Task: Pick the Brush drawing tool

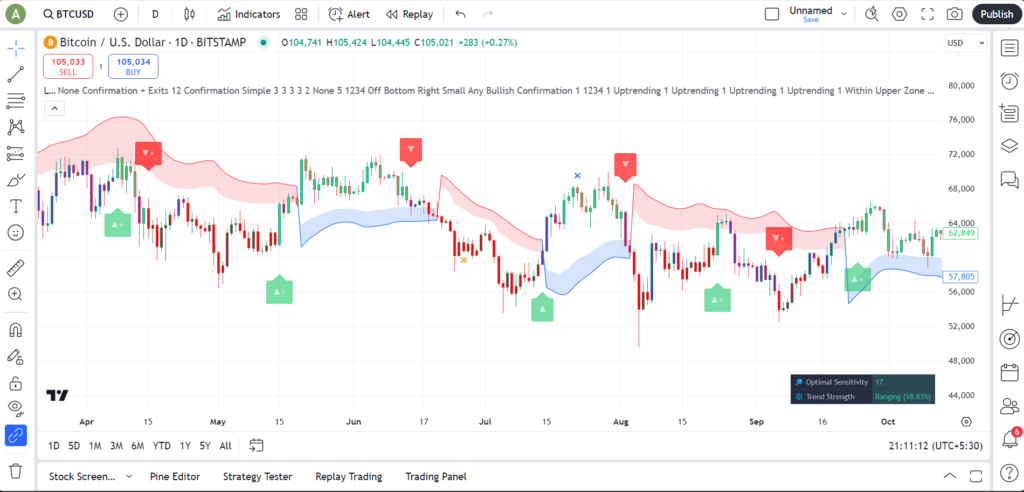Action: pyautogui.click(x=16, y=180)
